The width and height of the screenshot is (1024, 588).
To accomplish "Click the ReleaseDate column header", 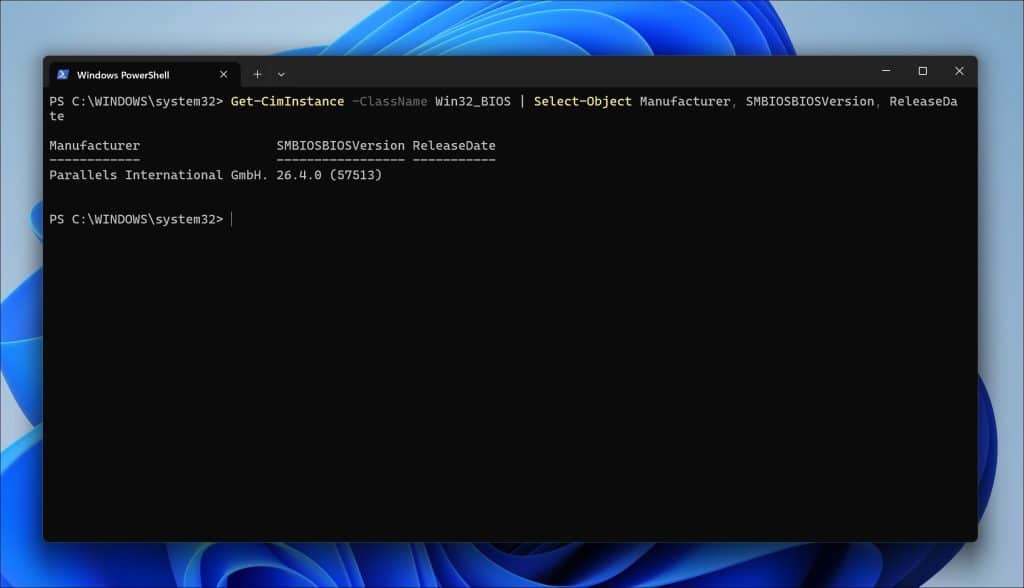I will [454, 146].
